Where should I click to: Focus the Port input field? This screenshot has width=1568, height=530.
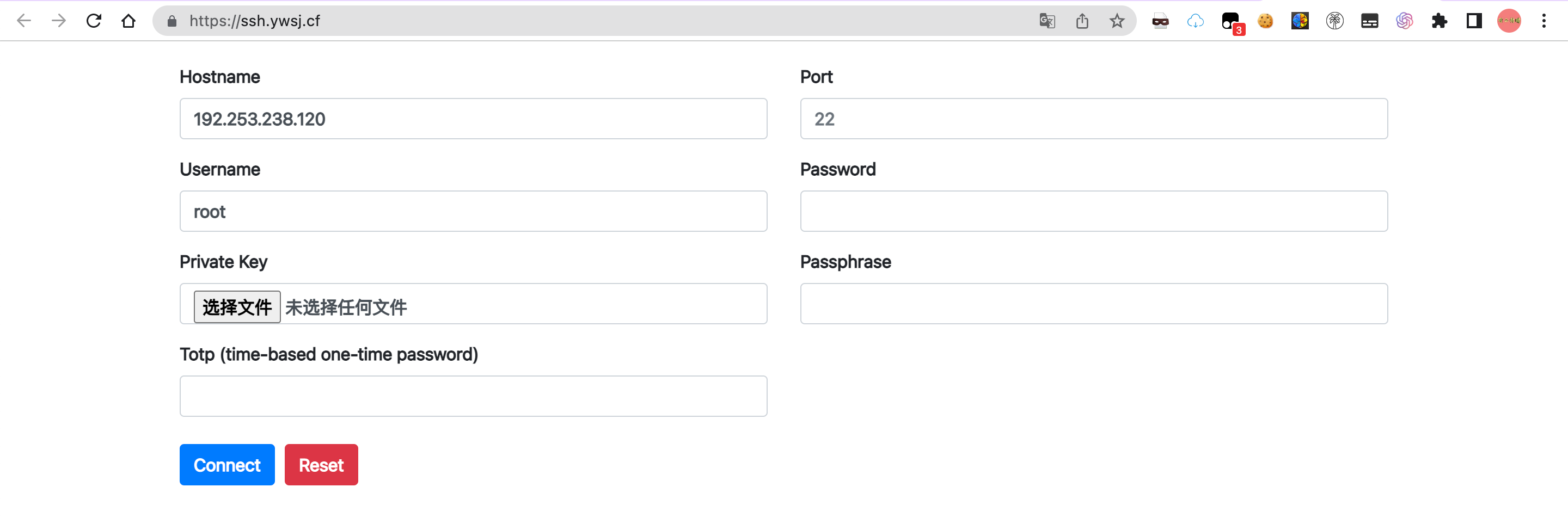tap(1094, 119)
